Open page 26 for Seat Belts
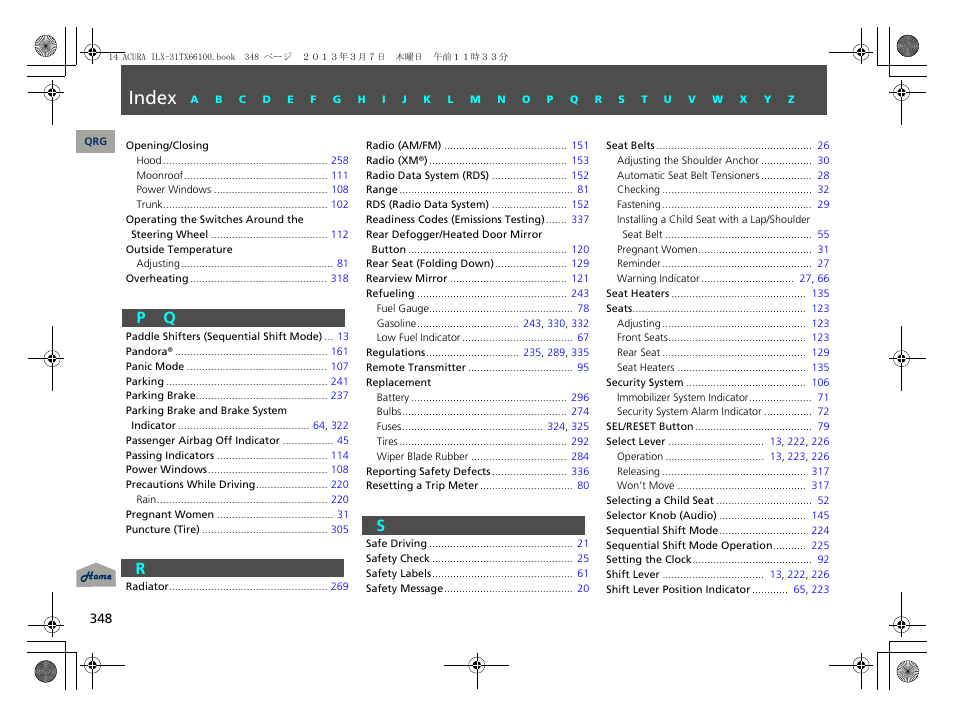The height and width of the screenshot is (718, 954). [x=823, y=145]
